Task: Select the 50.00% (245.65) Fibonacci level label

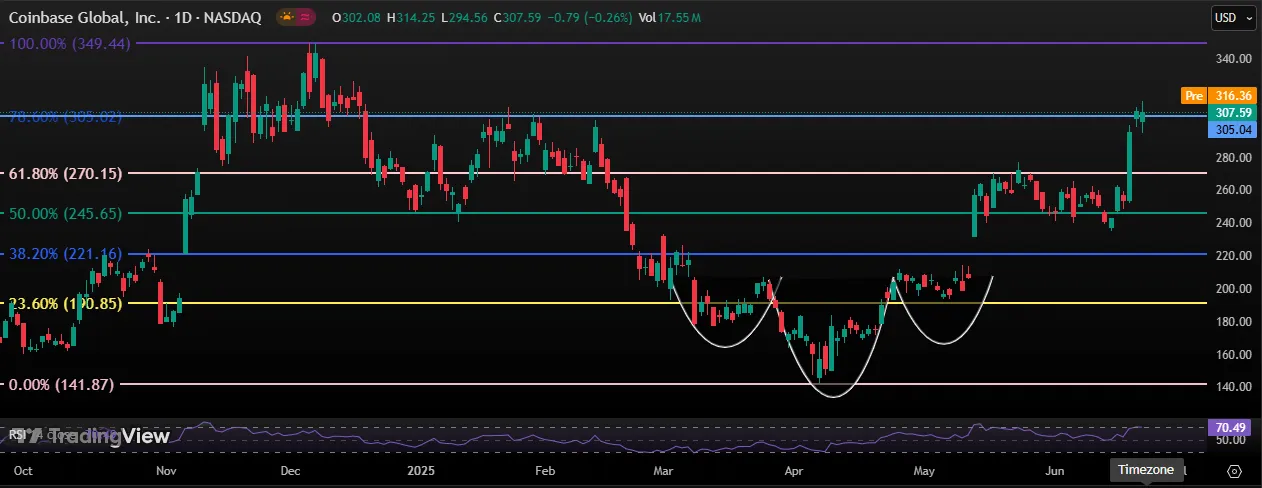Action: tap(65, 213)
